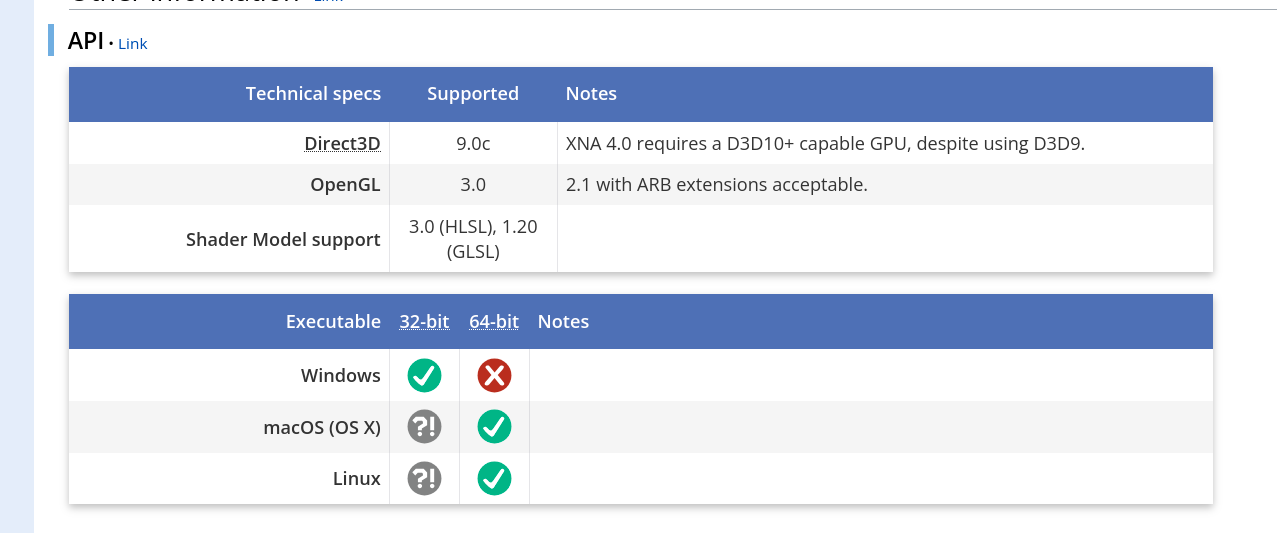The width and height of the screenshot is (1277, 533).
Task: Click the Direct3D term link
Action: pos(342,144)
